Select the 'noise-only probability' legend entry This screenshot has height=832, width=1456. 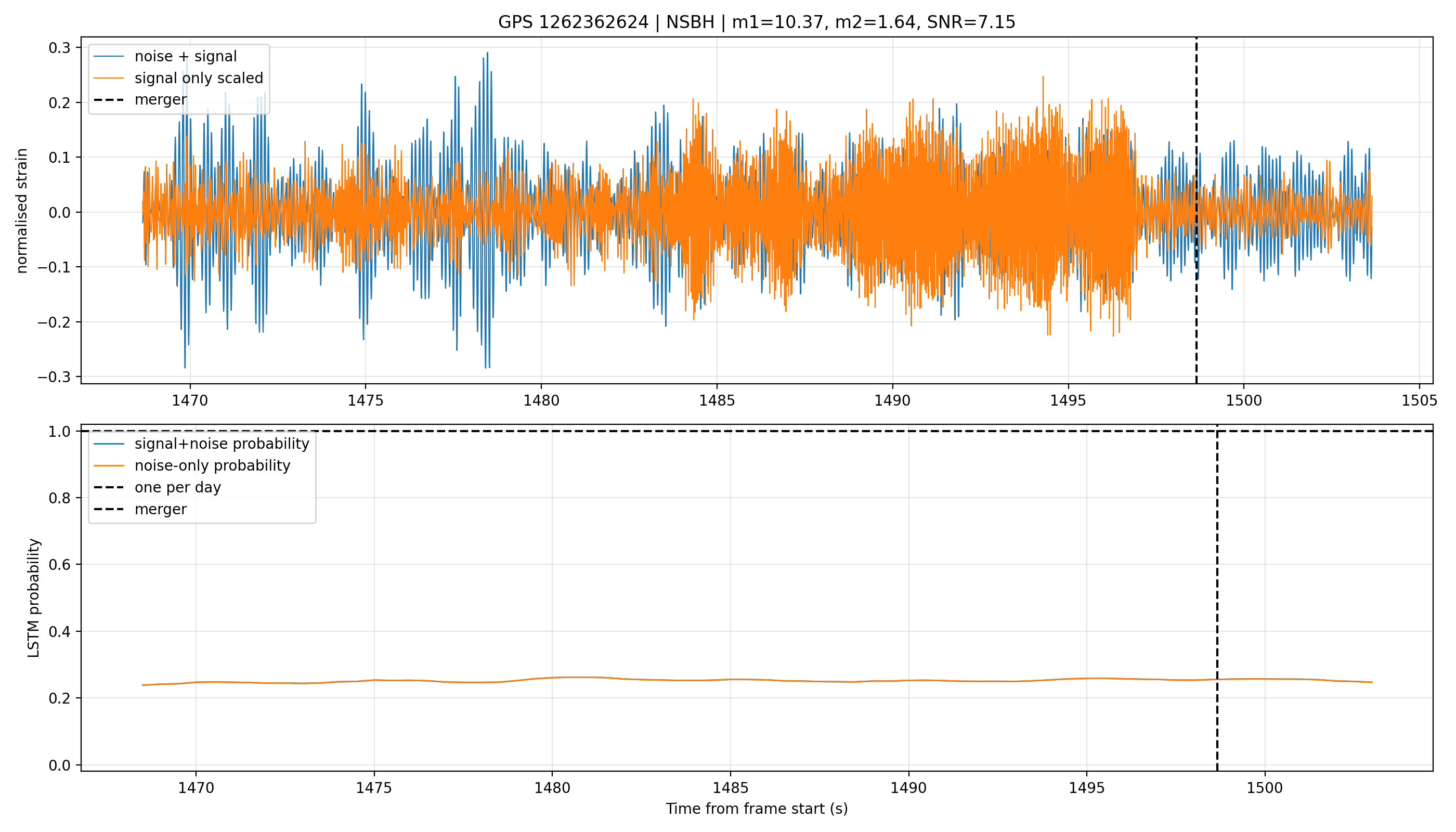pyautogui.click(x=192, y=466)
